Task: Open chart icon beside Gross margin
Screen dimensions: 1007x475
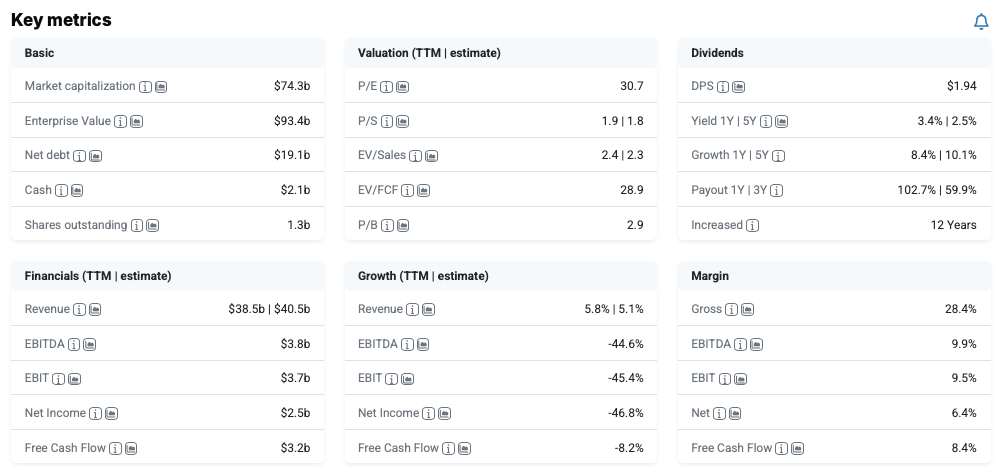Action: coord(748,310)
